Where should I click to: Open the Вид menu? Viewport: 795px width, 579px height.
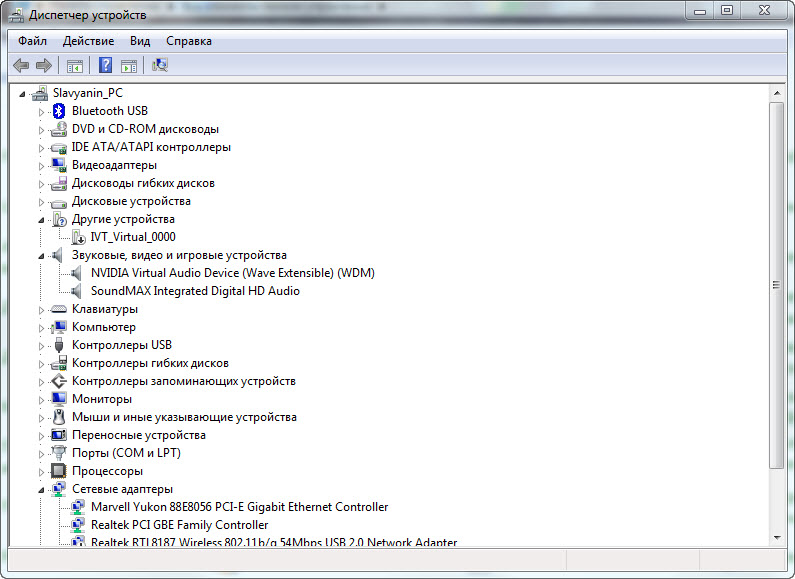tap(140, 41)
